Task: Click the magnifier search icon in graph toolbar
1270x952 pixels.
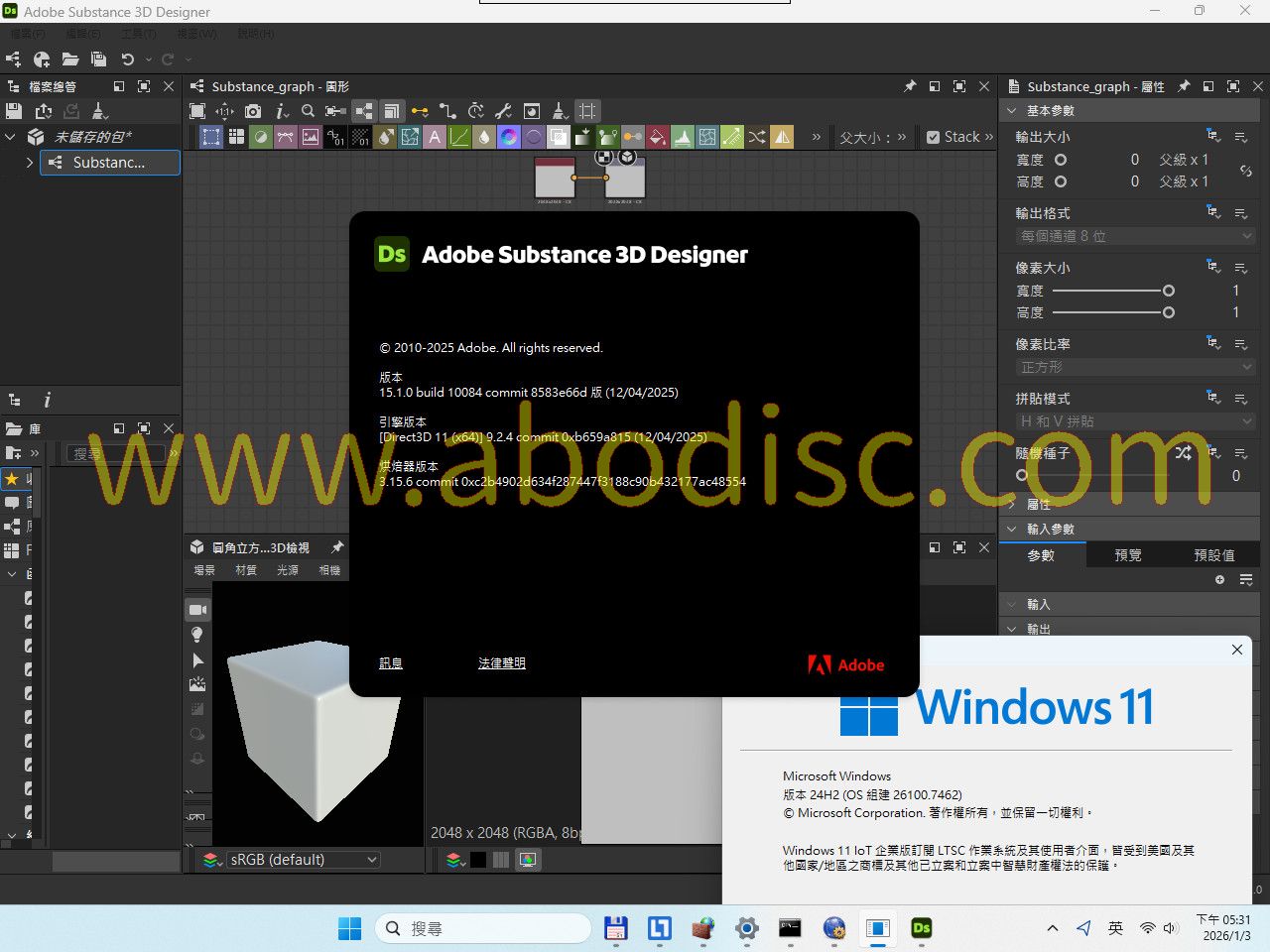Action: click(x=308, y=111)
